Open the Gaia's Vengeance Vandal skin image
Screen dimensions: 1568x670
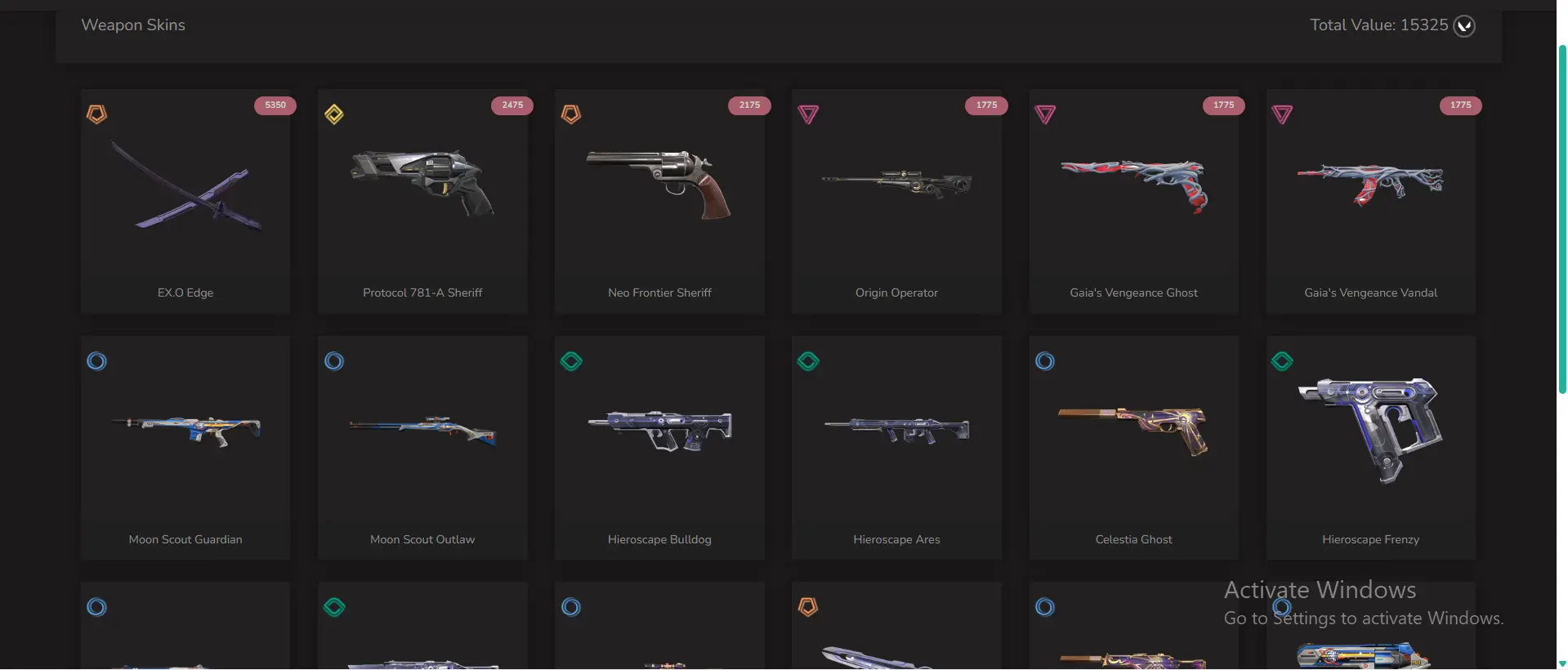tap(1370, 184)
